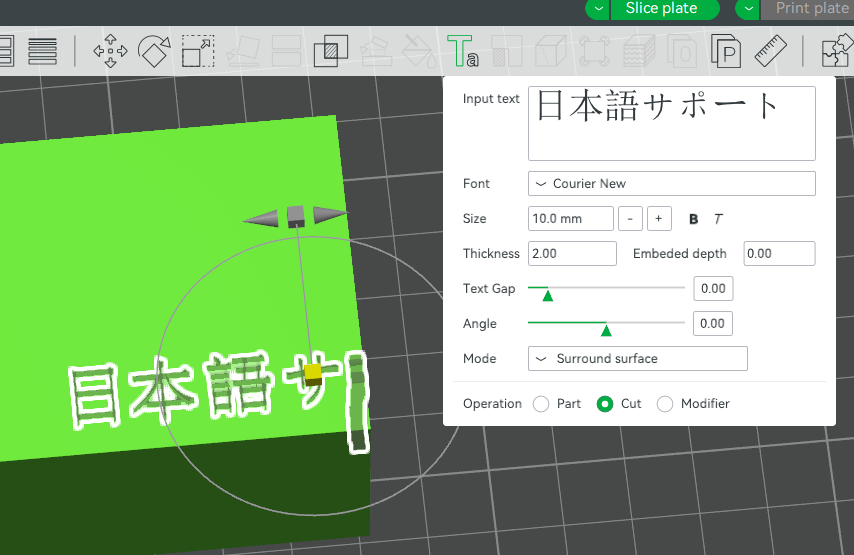Select the Part operation radio button

[x=541, y=404]
